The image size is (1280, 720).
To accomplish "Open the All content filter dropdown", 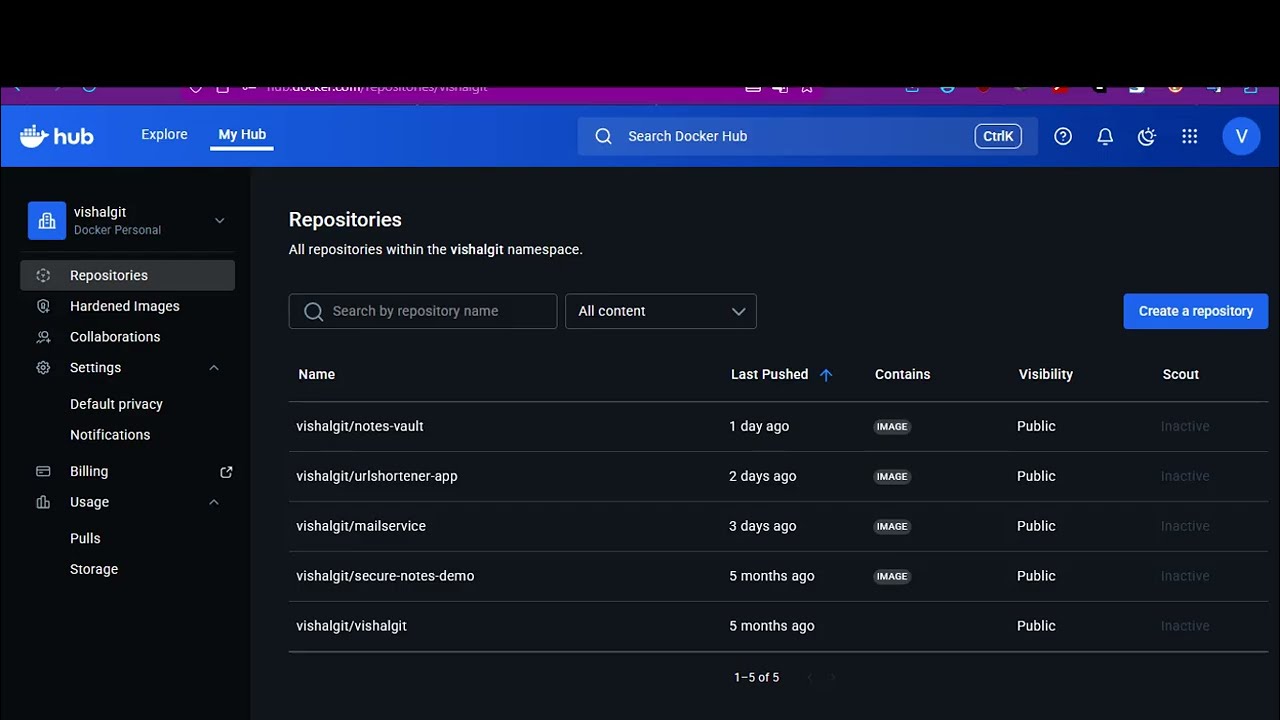I will 661,311.
